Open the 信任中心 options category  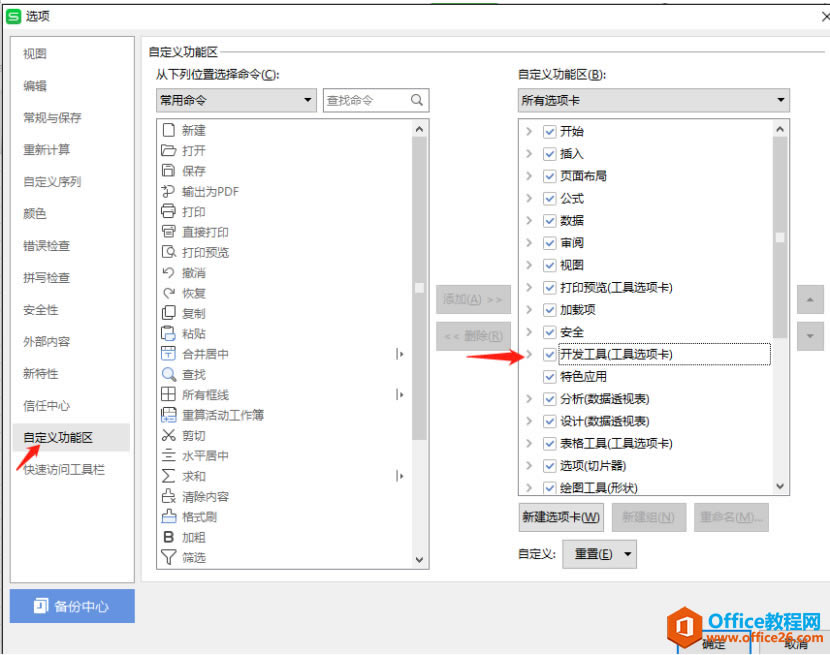click(x=47, y=406)
